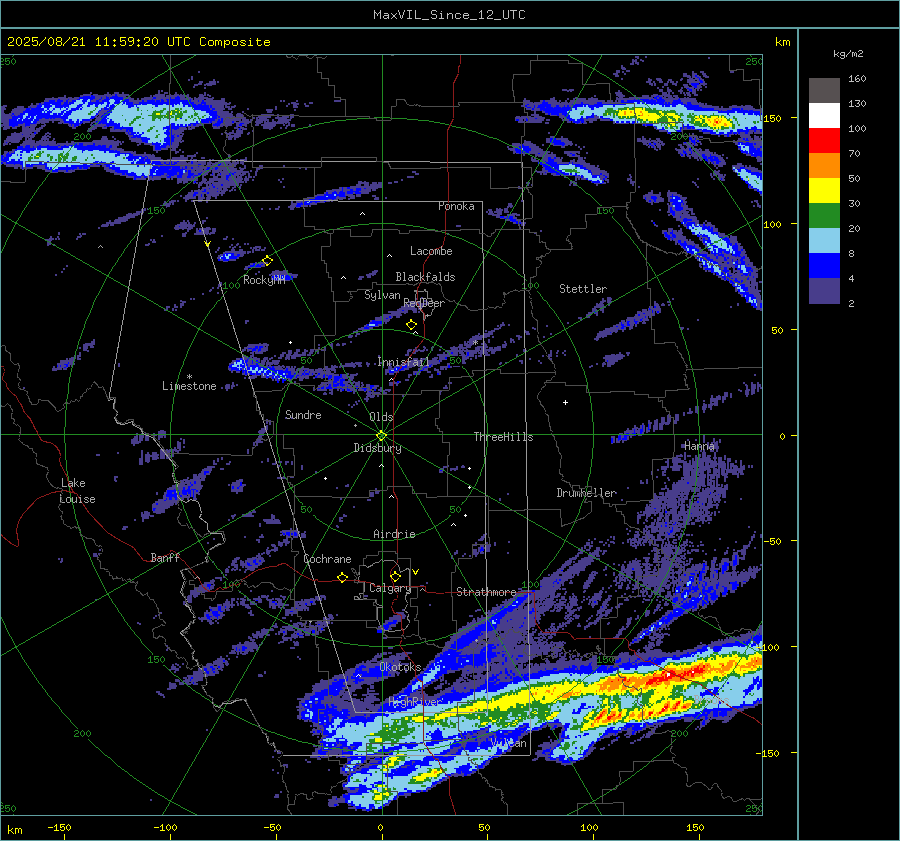The image size is (900, 841).
Task: Click the Innisfail city label
Action: 403,362
